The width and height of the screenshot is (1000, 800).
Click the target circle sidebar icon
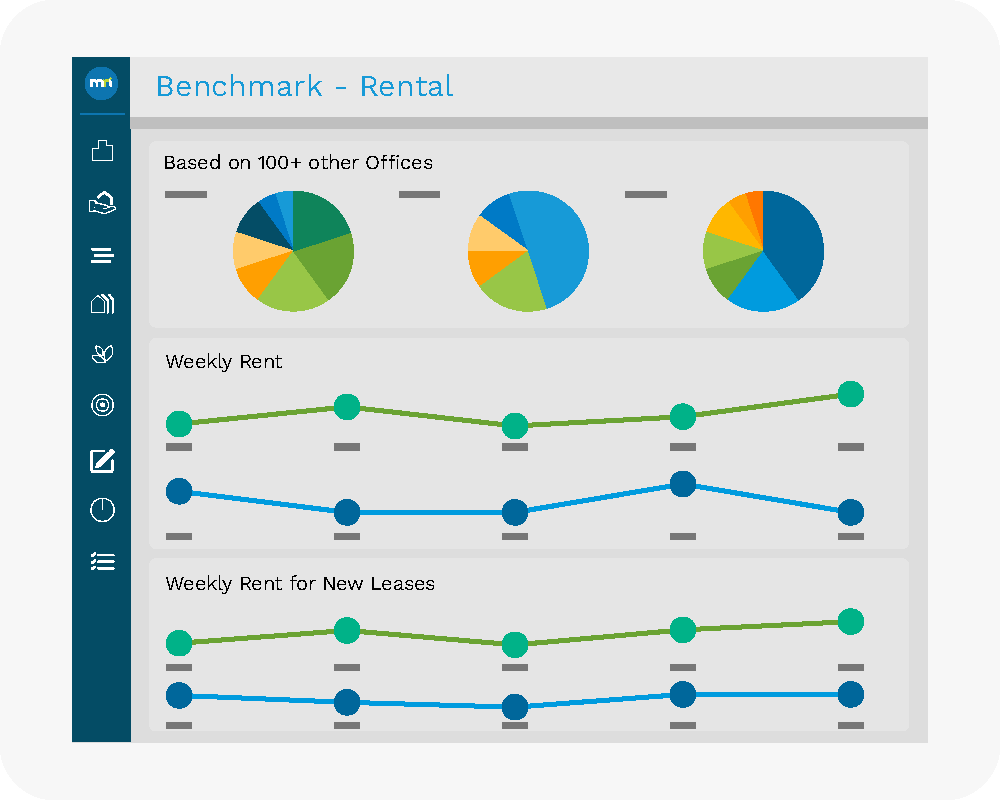pyautogui.click(x=102, y=405)
